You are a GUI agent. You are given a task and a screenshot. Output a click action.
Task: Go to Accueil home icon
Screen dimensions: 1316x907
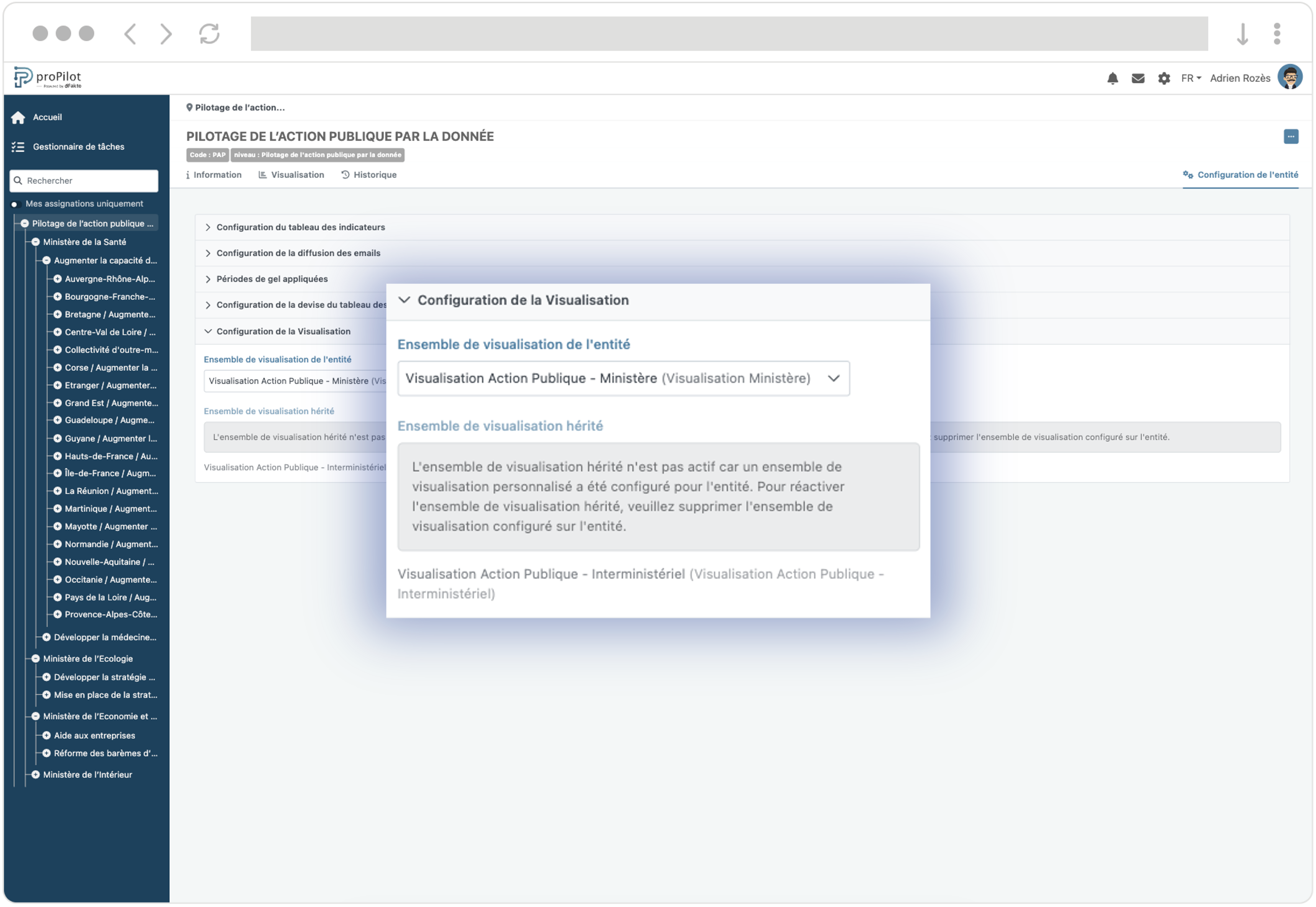(18, 117)
